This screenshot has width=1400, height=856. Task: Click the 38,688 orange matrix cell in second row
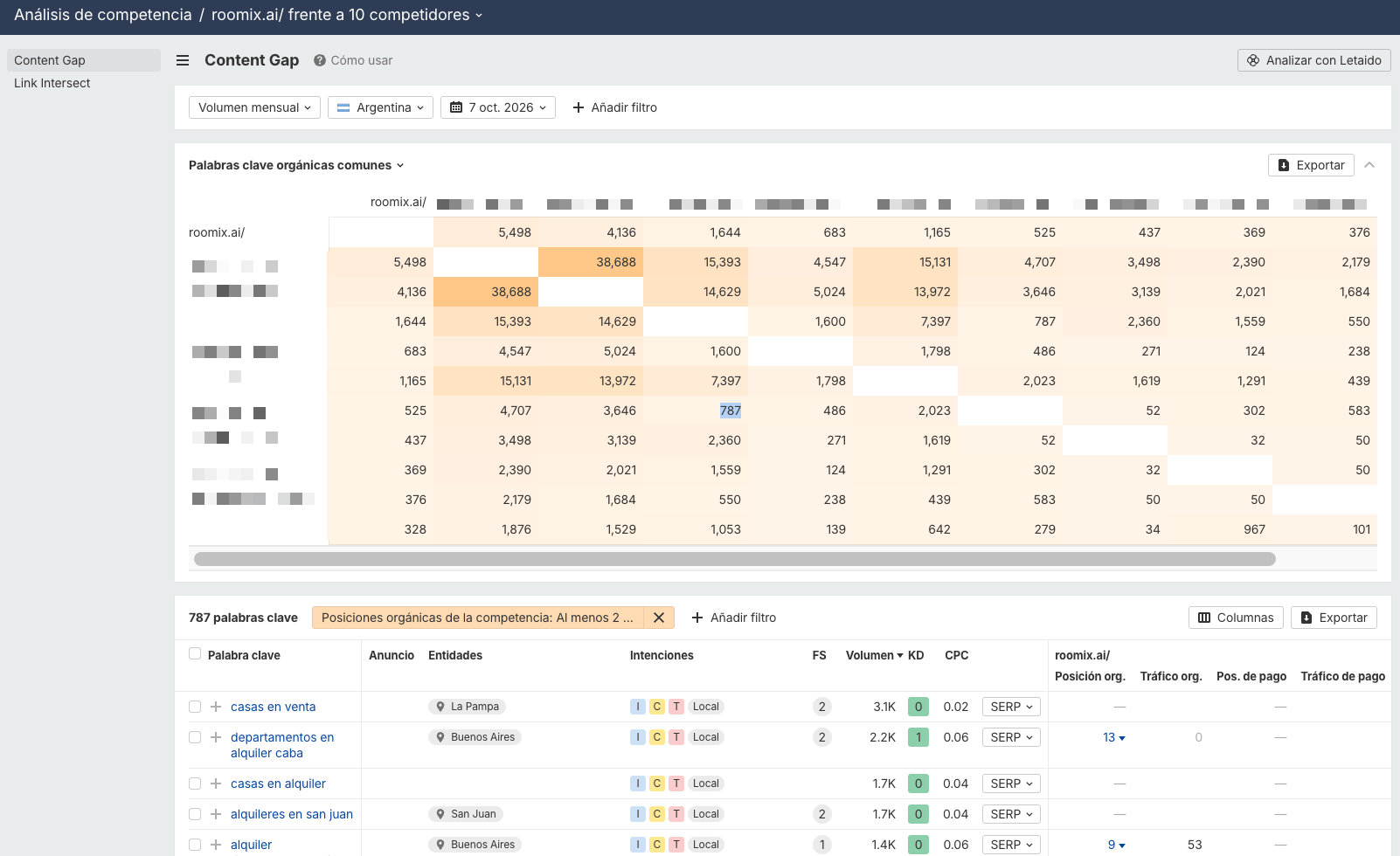tap(591, 262)
